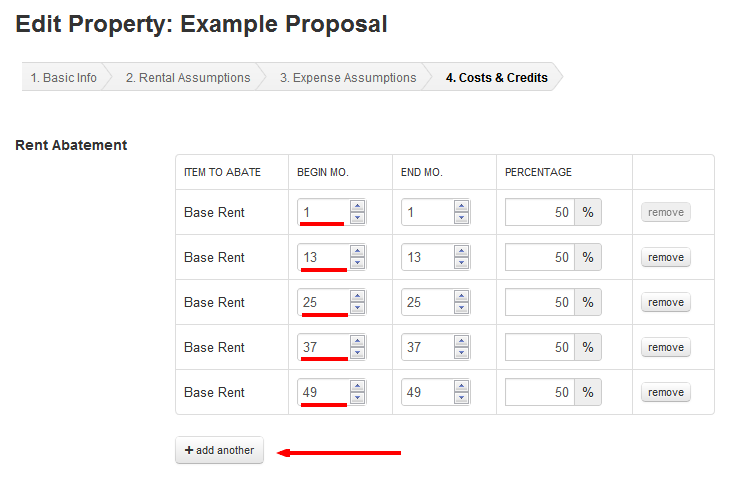Decrease End Mo. value 49

click(461, 398)
